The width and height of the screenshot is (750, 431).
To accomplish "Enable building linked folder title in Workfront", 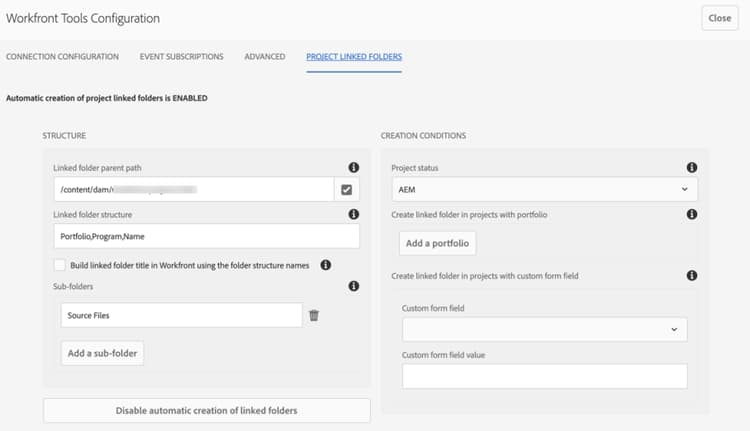I will click(60, 265).
